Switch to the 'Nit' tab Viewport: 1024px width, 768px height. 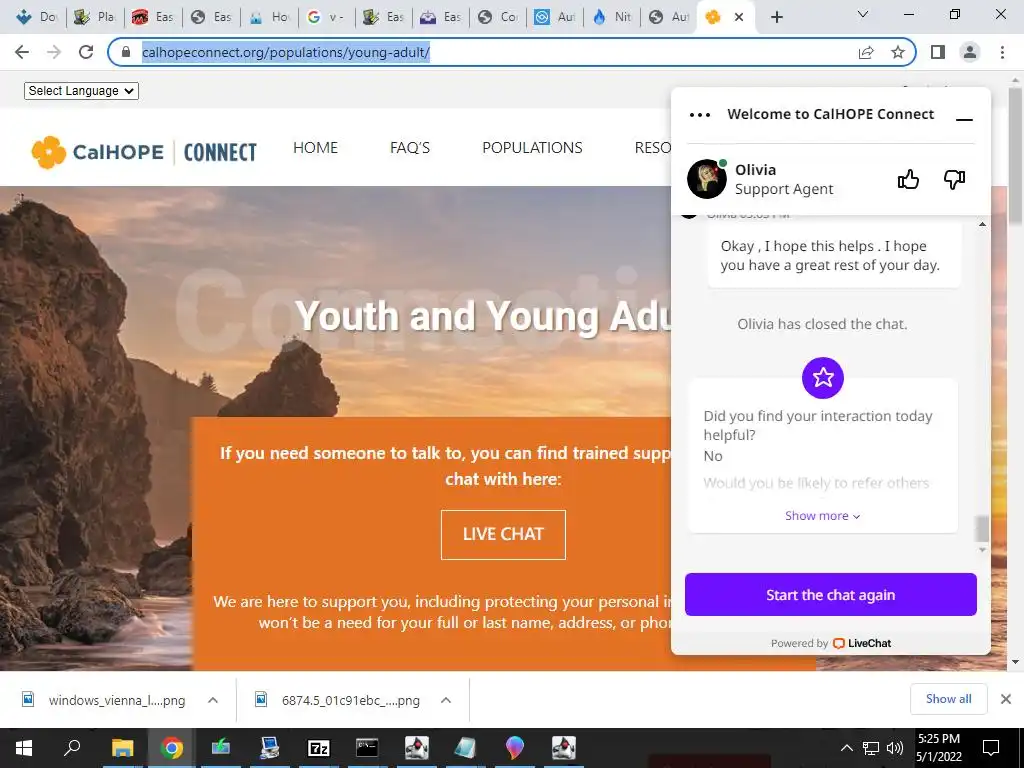click(x=613, y=17)
